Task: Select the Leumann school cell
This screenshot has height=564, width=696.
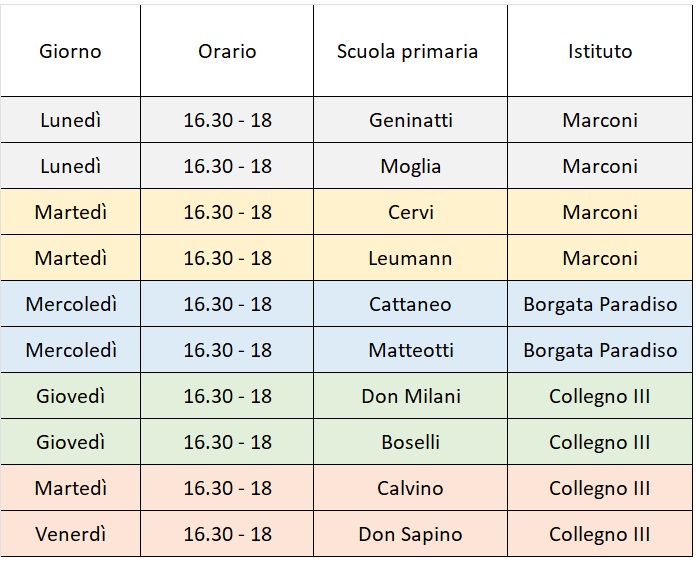Action: (410, 258)
